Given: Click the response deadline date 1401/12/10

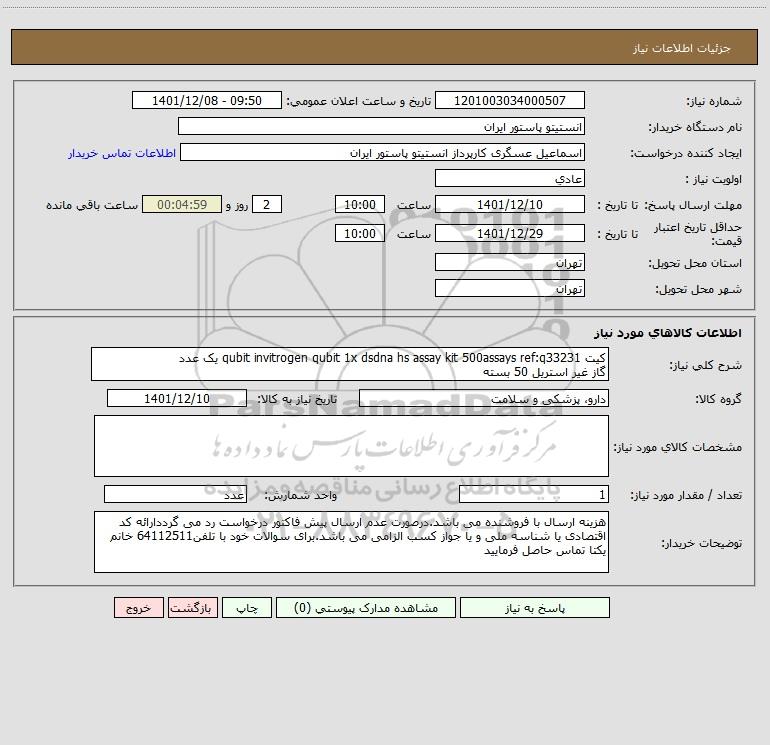Looking at the screenshot, I should [510, 204].
